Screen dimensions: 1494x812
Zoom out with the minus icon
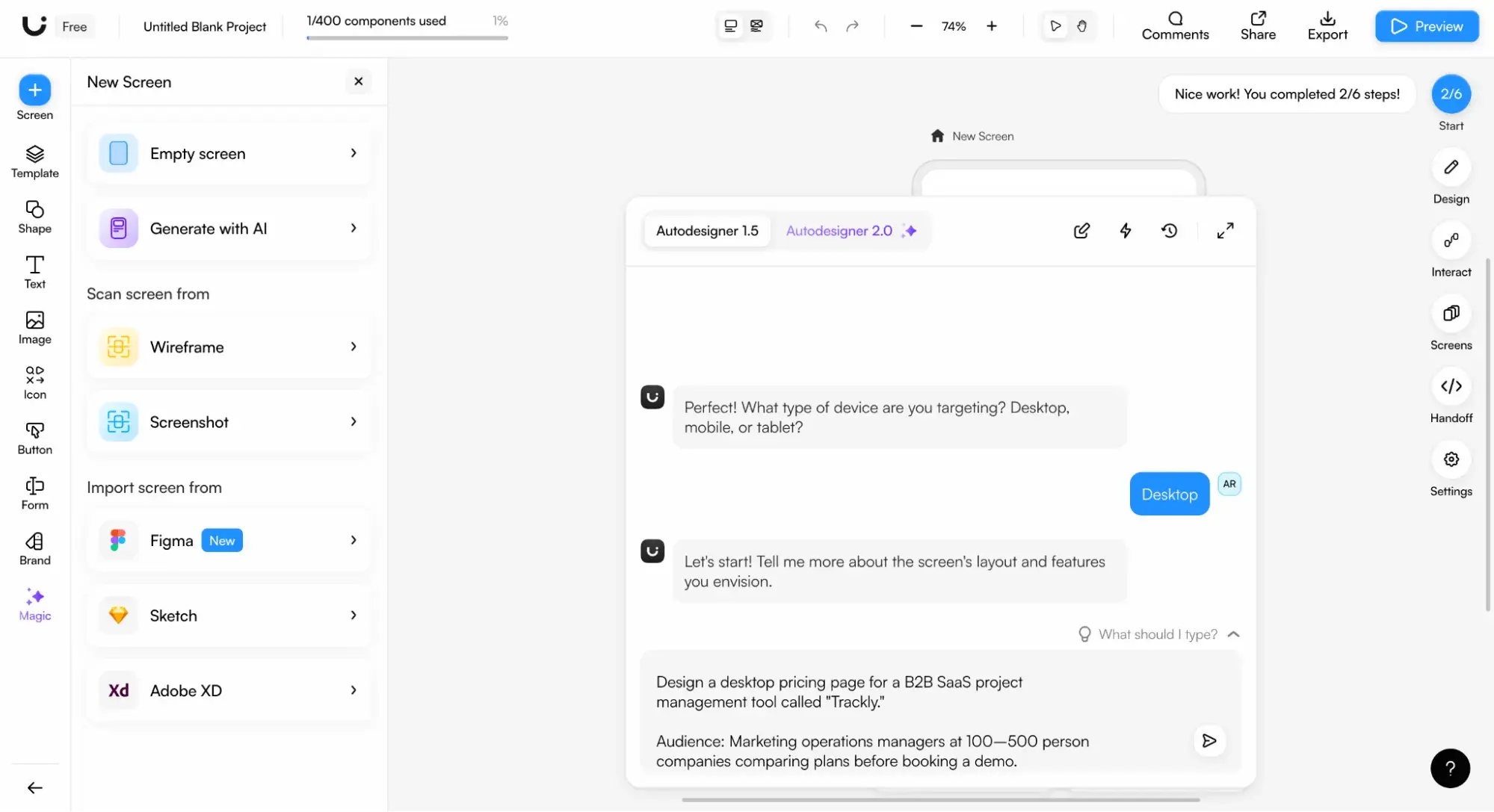[916, 26]
